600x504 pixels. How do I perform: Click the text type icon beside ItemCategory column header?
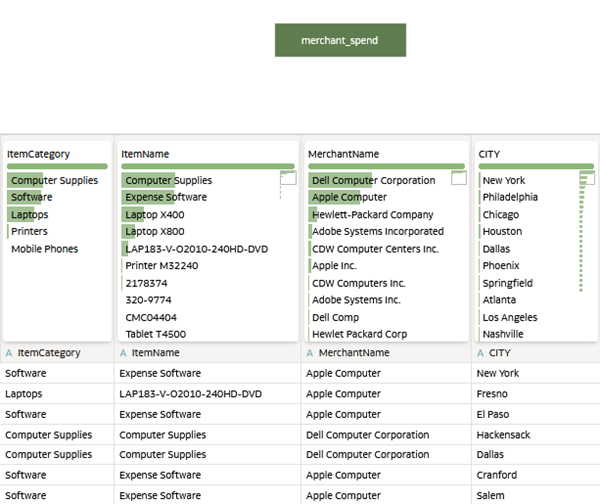tap(9, 353)
